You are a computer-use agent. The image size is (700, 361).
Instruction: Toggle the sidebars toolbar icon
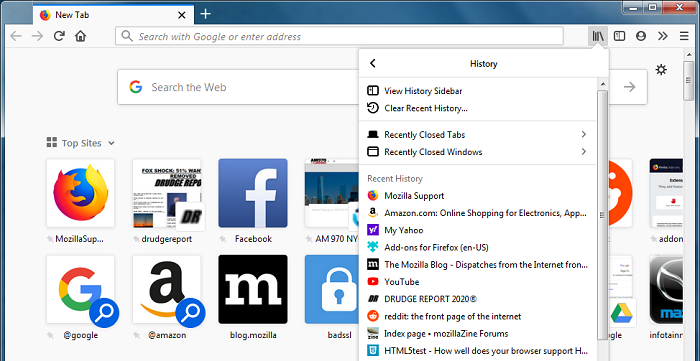[x=619, y=36]
